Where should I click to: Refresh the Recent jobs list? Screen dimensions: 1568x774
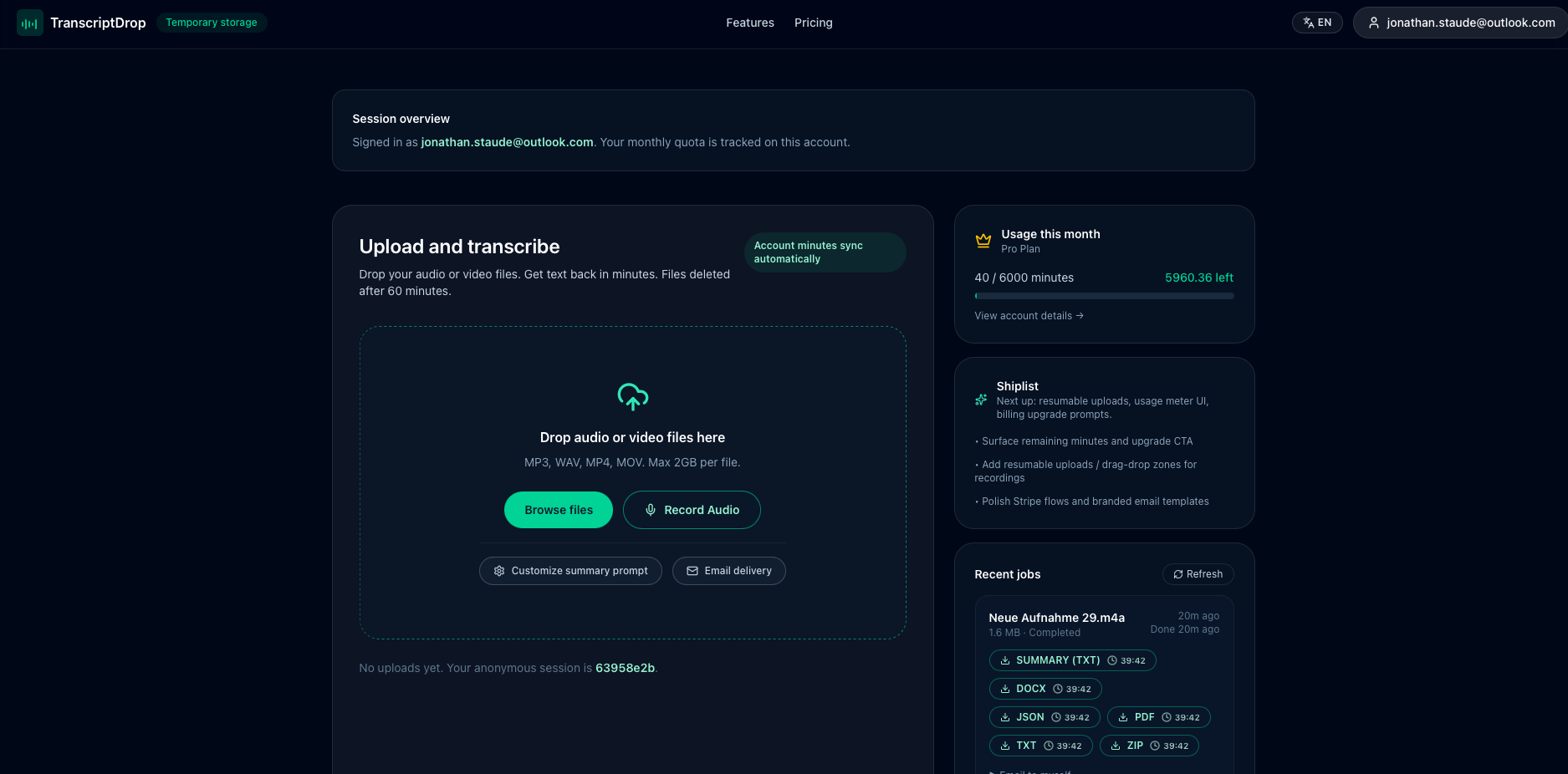point(1198,574)
